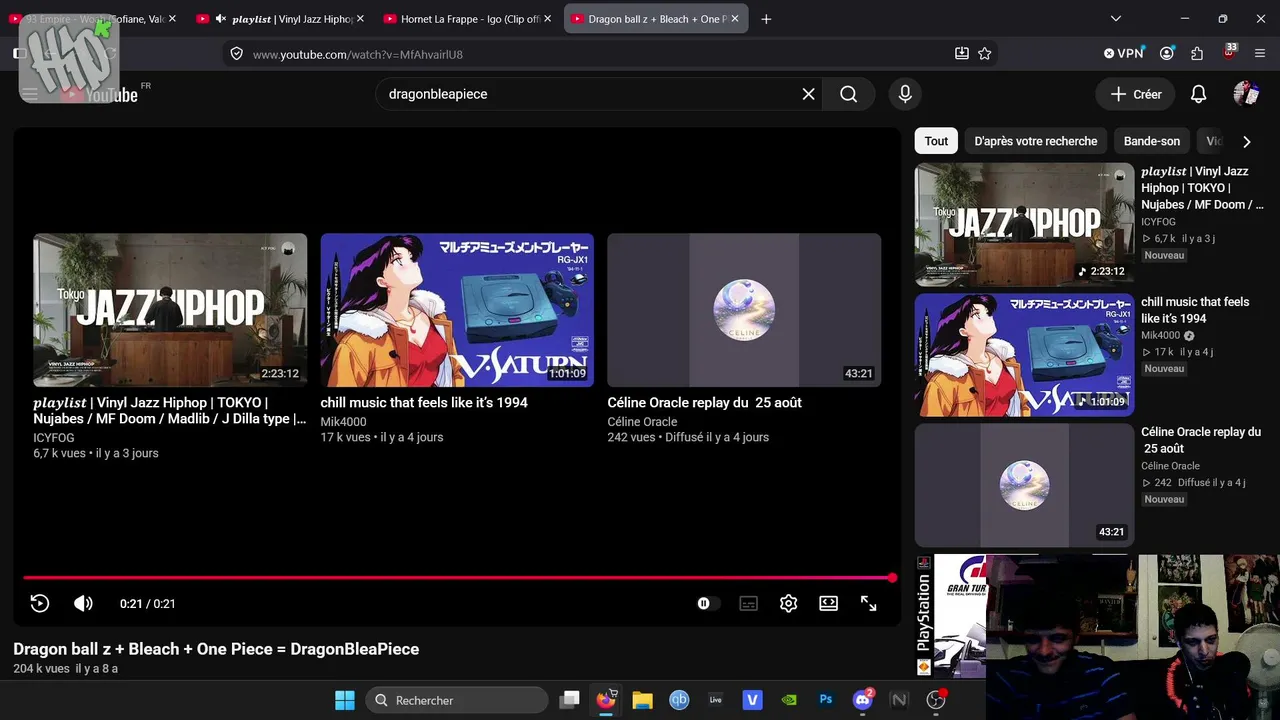Open Photoshop from the taskbar

(826, 700)
